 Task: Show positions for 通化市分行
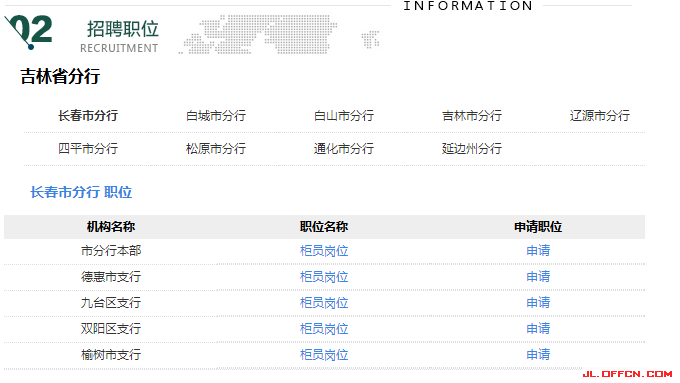344,149
